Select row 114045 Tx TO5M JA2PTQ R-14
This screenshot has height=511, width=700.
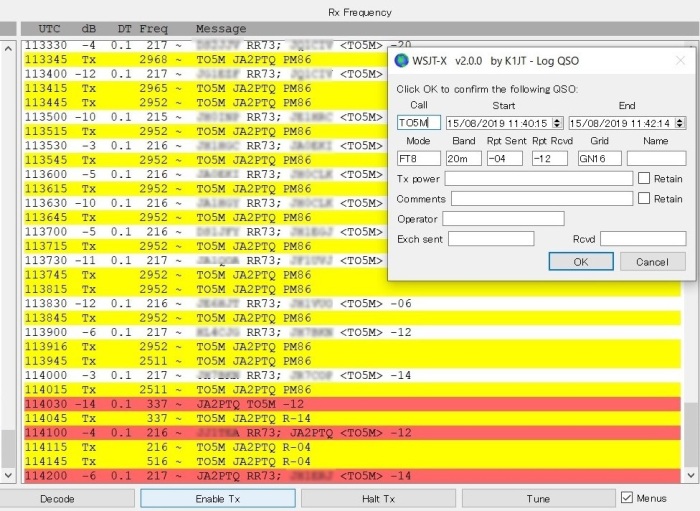[x=352, y=418]
